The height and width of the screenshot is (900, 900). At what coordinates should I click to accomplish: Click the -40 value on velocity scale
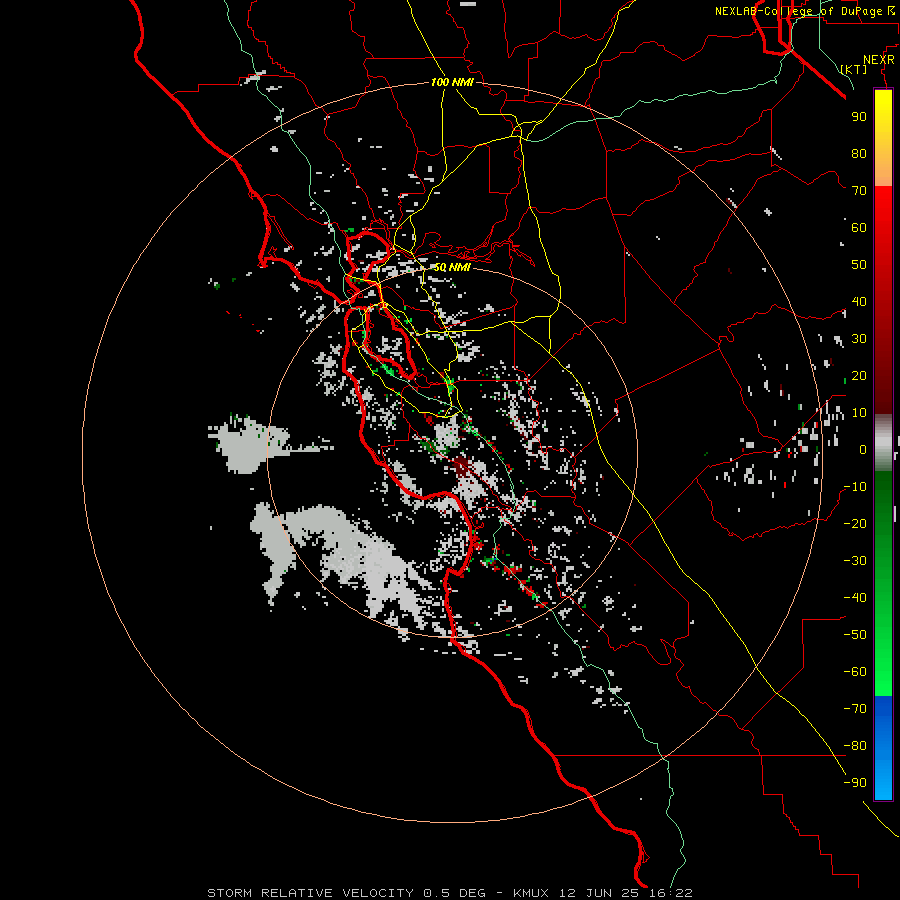pyautogui.click(x=855, y=598)
